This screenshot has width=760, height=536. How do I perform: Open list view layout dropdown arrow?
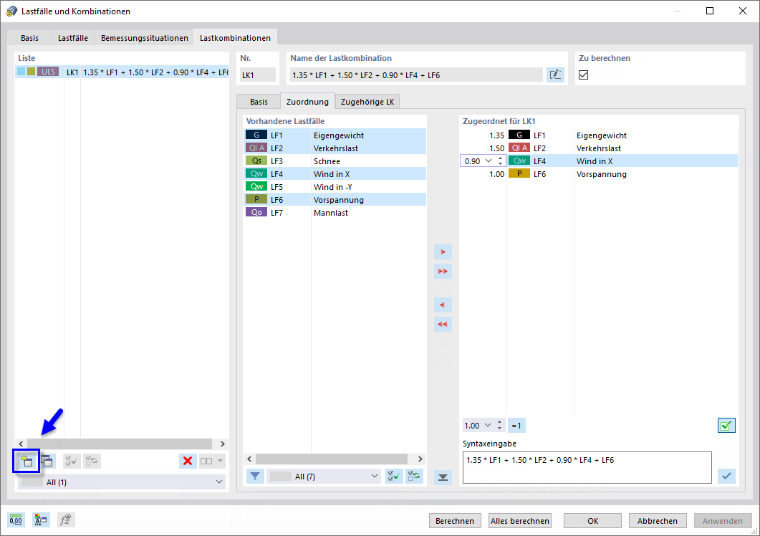coord(220,461)
